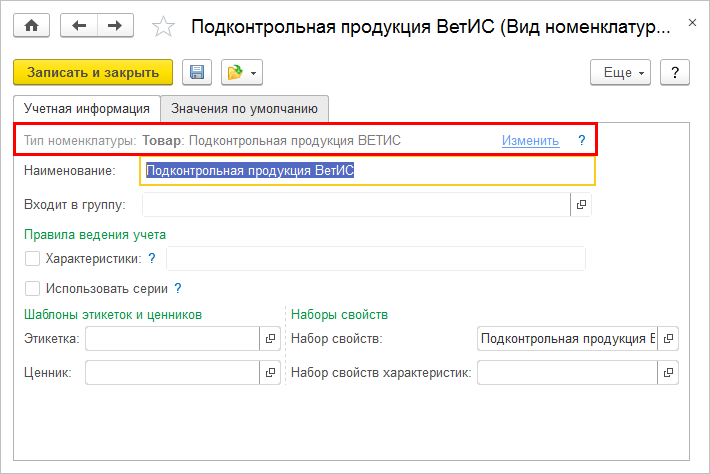
Task: Open help with the '?' button
Action: point(675,72)
